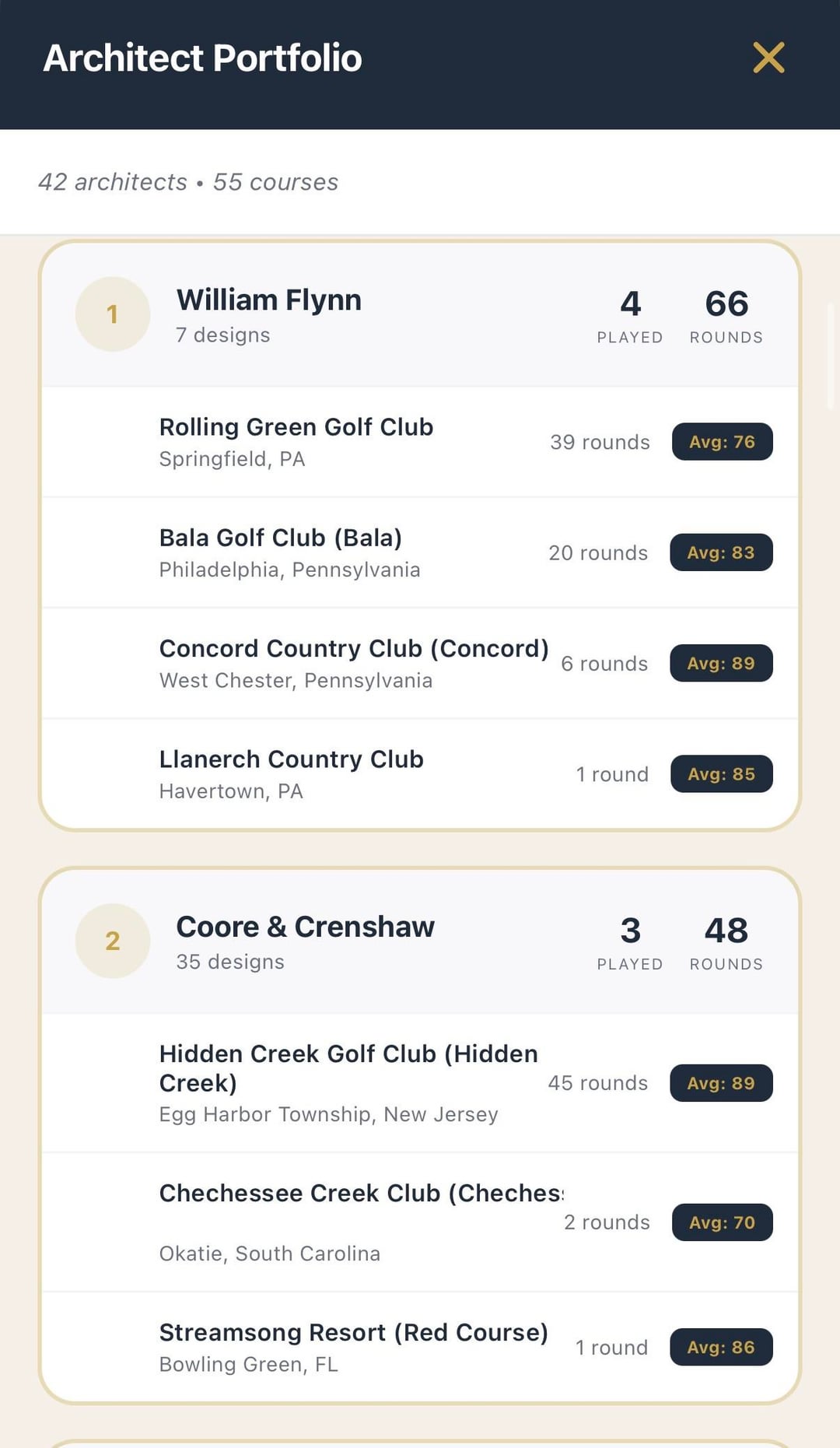The image size is (840, 1448).
Task: Tap the Avg: 83 score badge
Action: coord(721,552)
